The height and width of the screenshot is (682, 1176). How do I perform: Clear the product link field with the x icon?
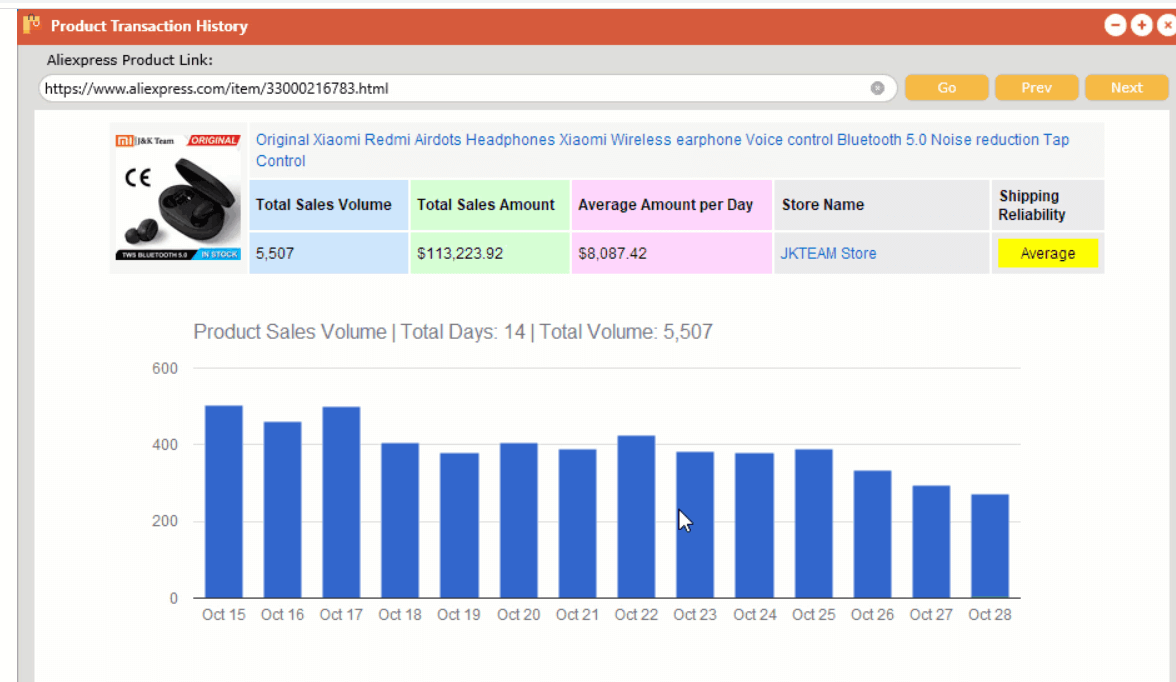(877, 89)
